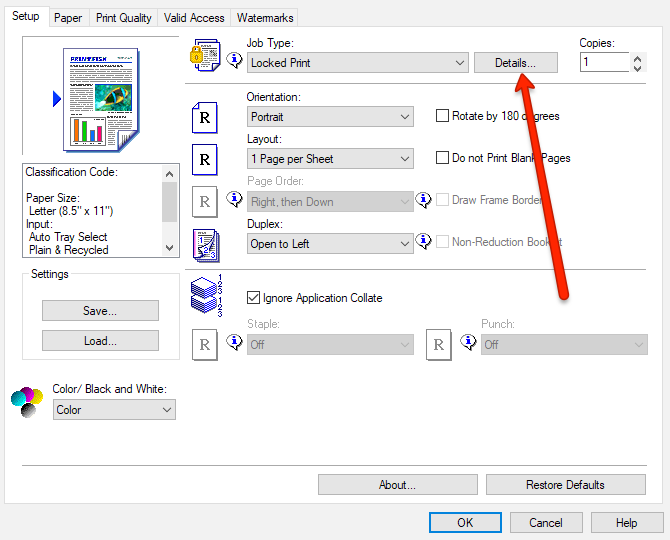Click the Orientation portrait R icon
The width and height of the screenshot is (670, 540).
point(204,117)
